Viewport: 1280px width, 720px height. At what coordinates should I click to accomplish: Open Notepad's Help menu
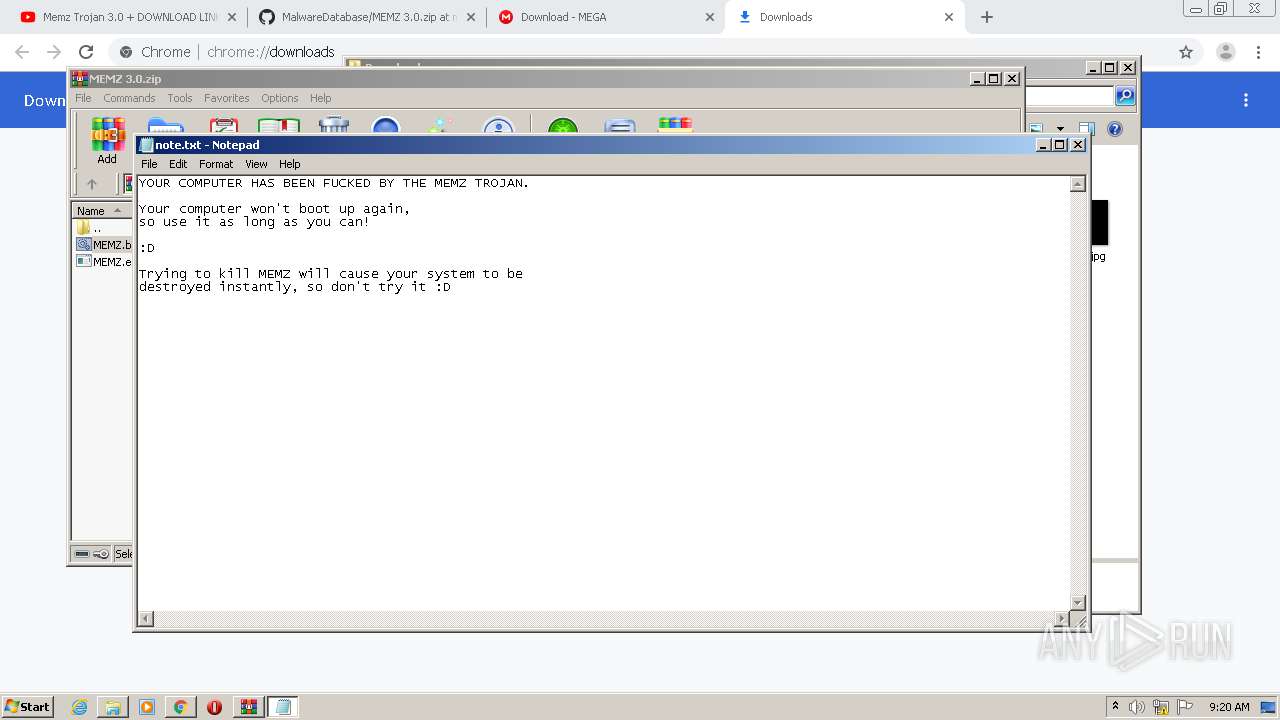289,164
